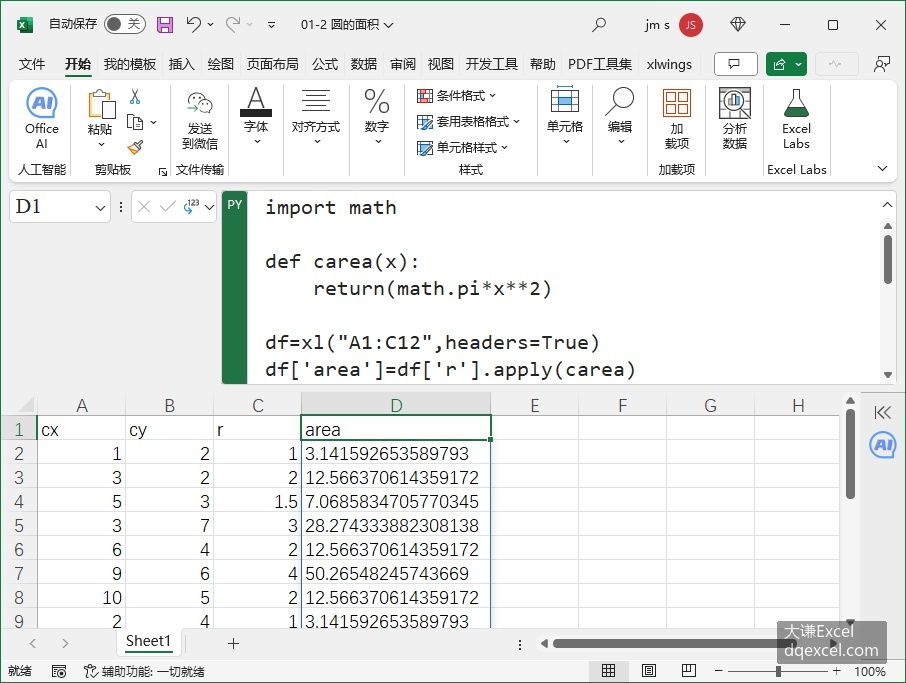Click the Undo arrow icon

click(194, 24)
